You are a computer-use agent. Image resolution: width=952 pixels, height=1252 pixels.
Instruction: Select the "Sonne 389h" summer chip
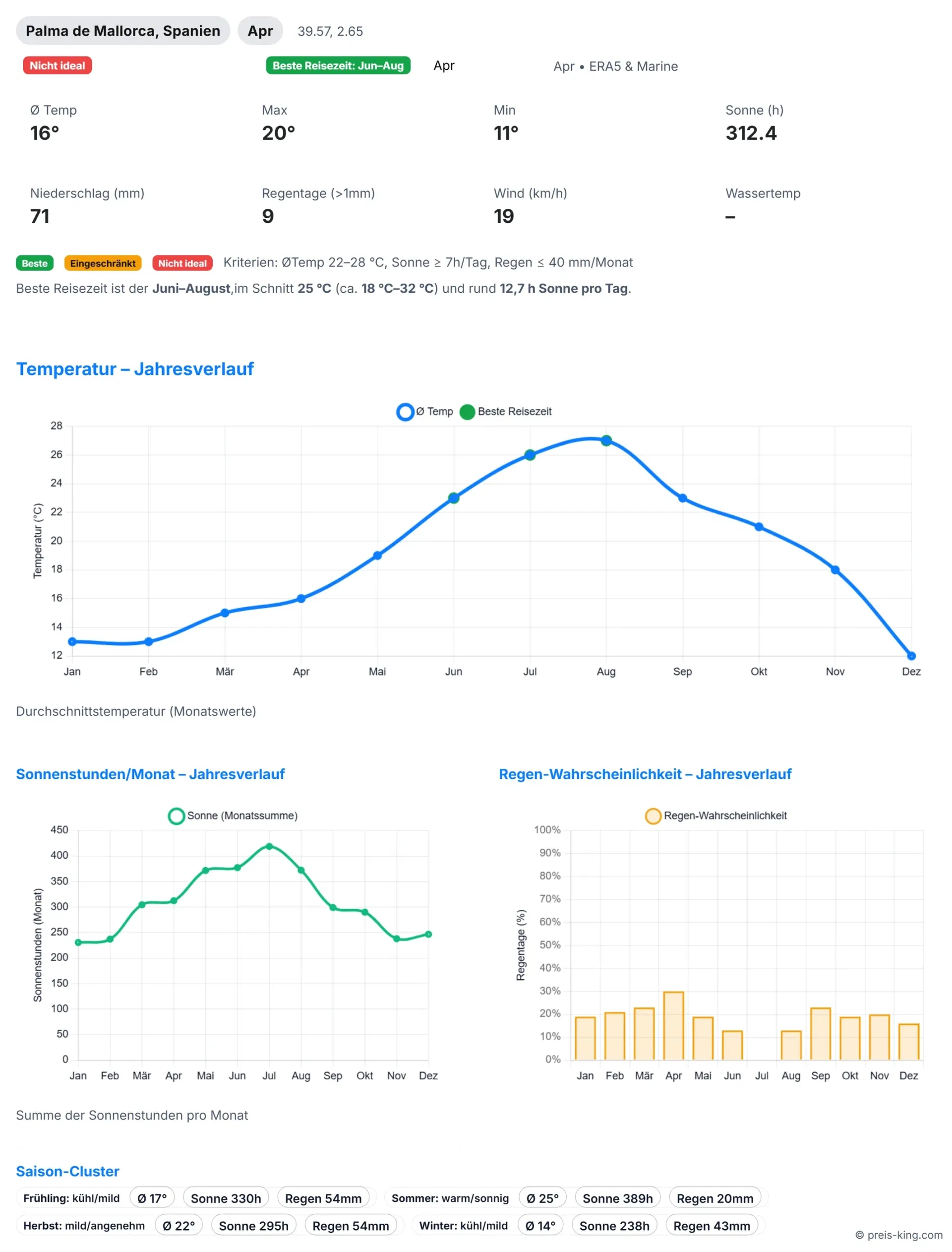(617, 1198)
